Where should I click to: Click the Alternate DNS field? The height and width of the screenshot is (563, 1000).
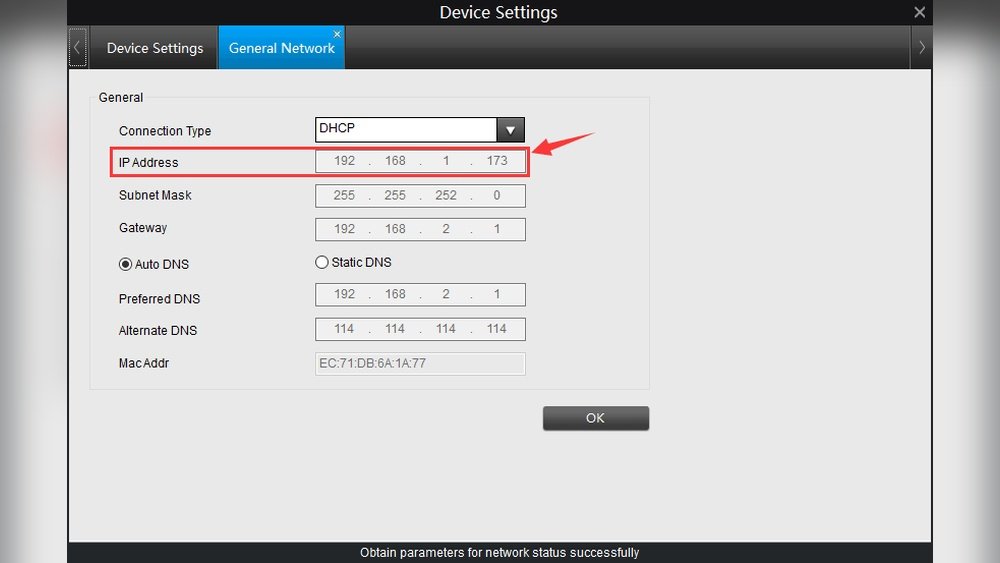(x=420, y=329)
